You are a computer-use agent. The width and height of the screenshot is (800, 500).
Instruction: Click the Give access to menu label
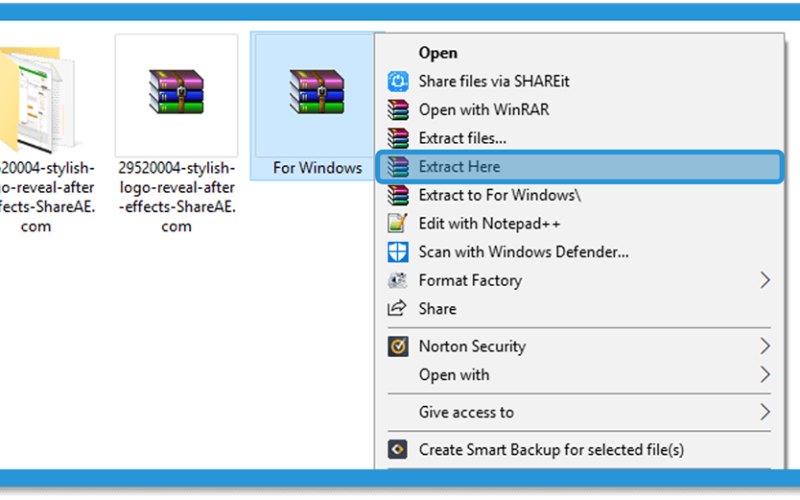(466, 412)
